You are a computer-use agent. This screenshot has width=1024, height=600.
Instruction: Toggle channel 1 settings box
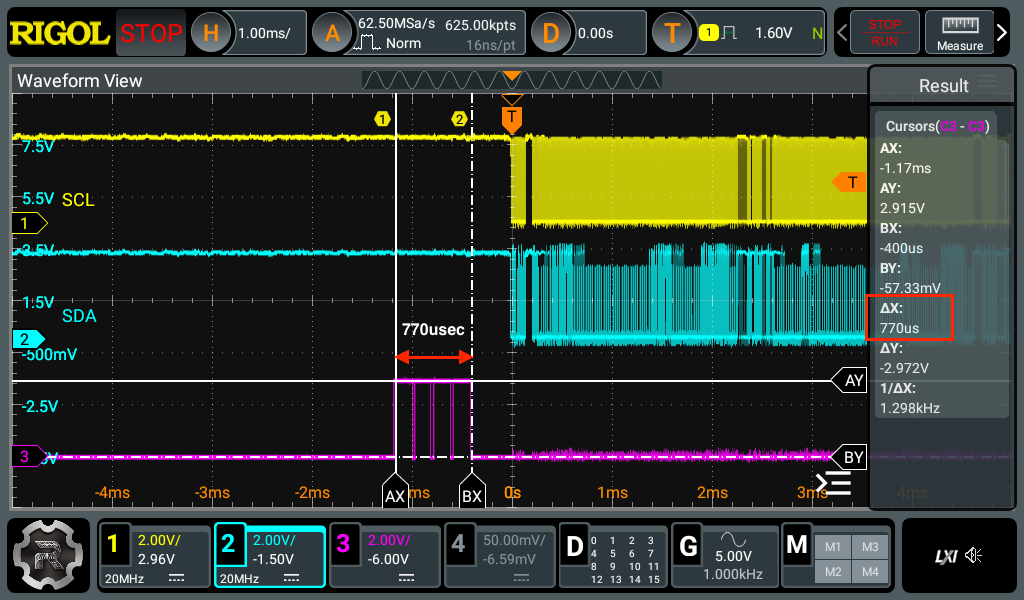coord(155,556)
